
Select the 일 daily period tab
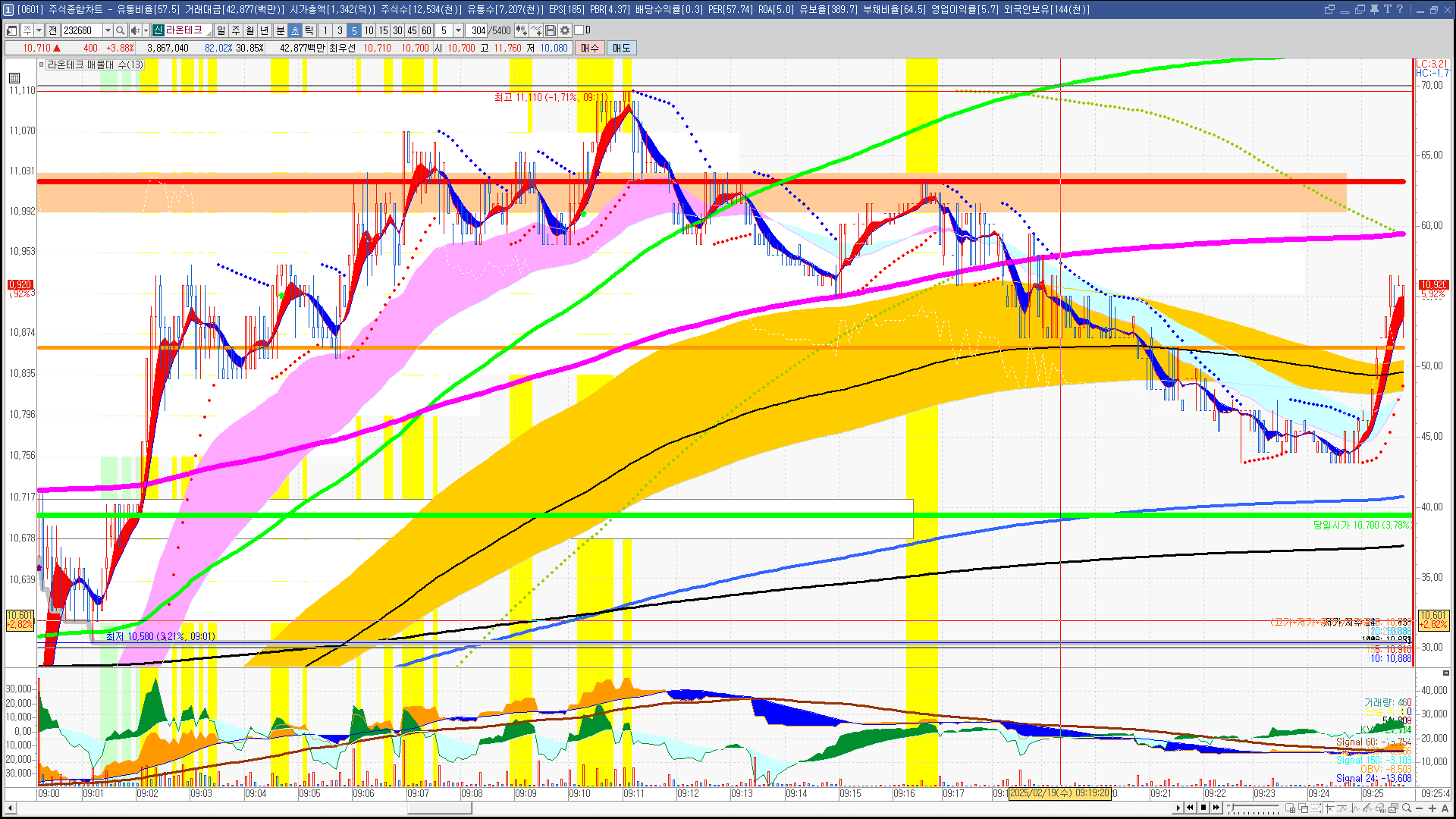click(x=221, y=30)
